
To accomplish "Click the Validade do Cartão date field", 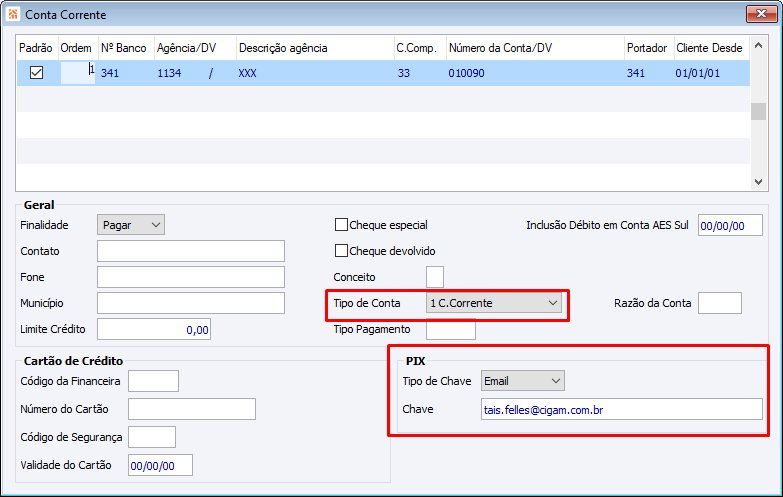I will click(x=160, y=465).
